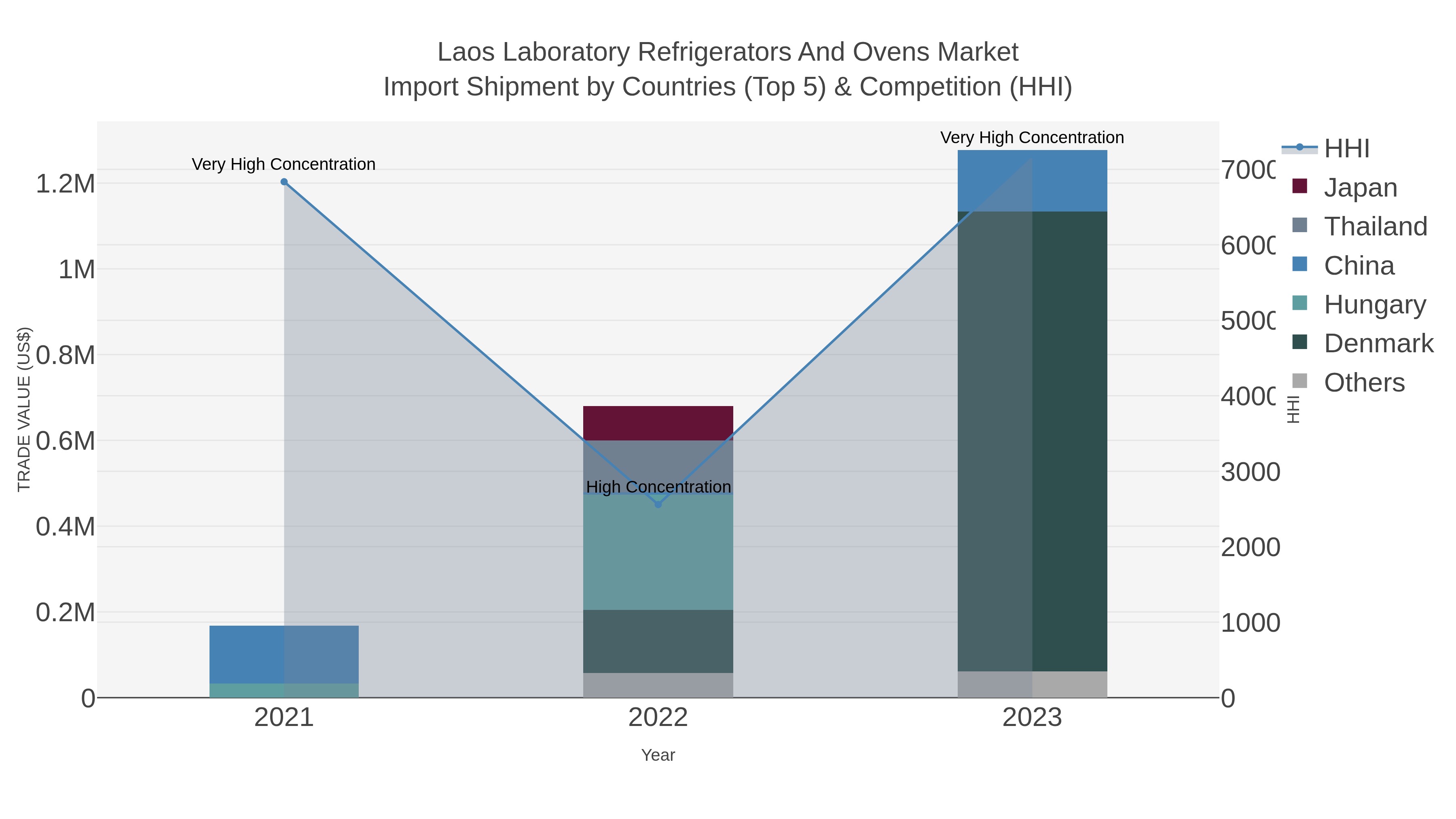This screenshot has height=819, width=1456.
Task: Click the 'Year' x-axis title
Action: click(658, 755)
